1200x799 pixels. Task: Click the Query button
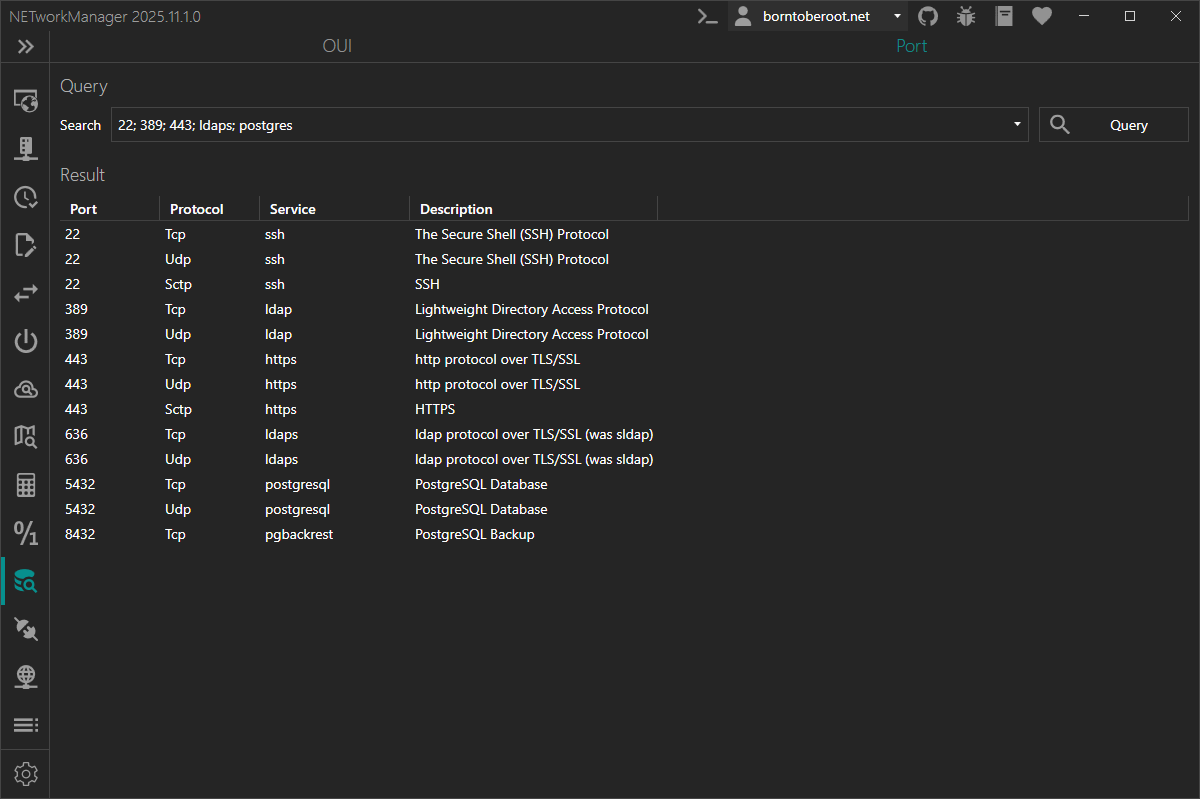[x=1113, y=125]
